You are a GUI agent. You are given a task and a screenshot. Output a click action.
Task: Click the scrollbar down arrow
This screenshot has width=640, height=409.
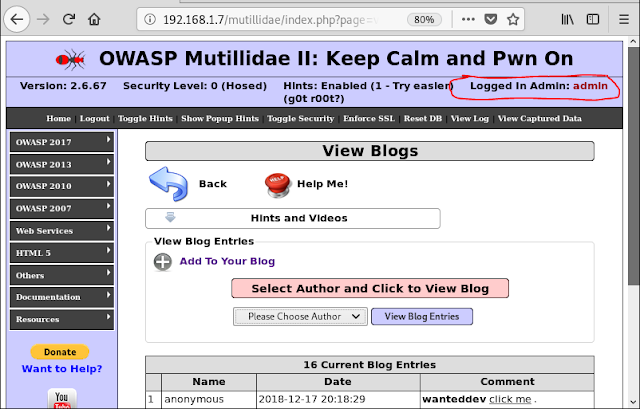tap(633, 402)
